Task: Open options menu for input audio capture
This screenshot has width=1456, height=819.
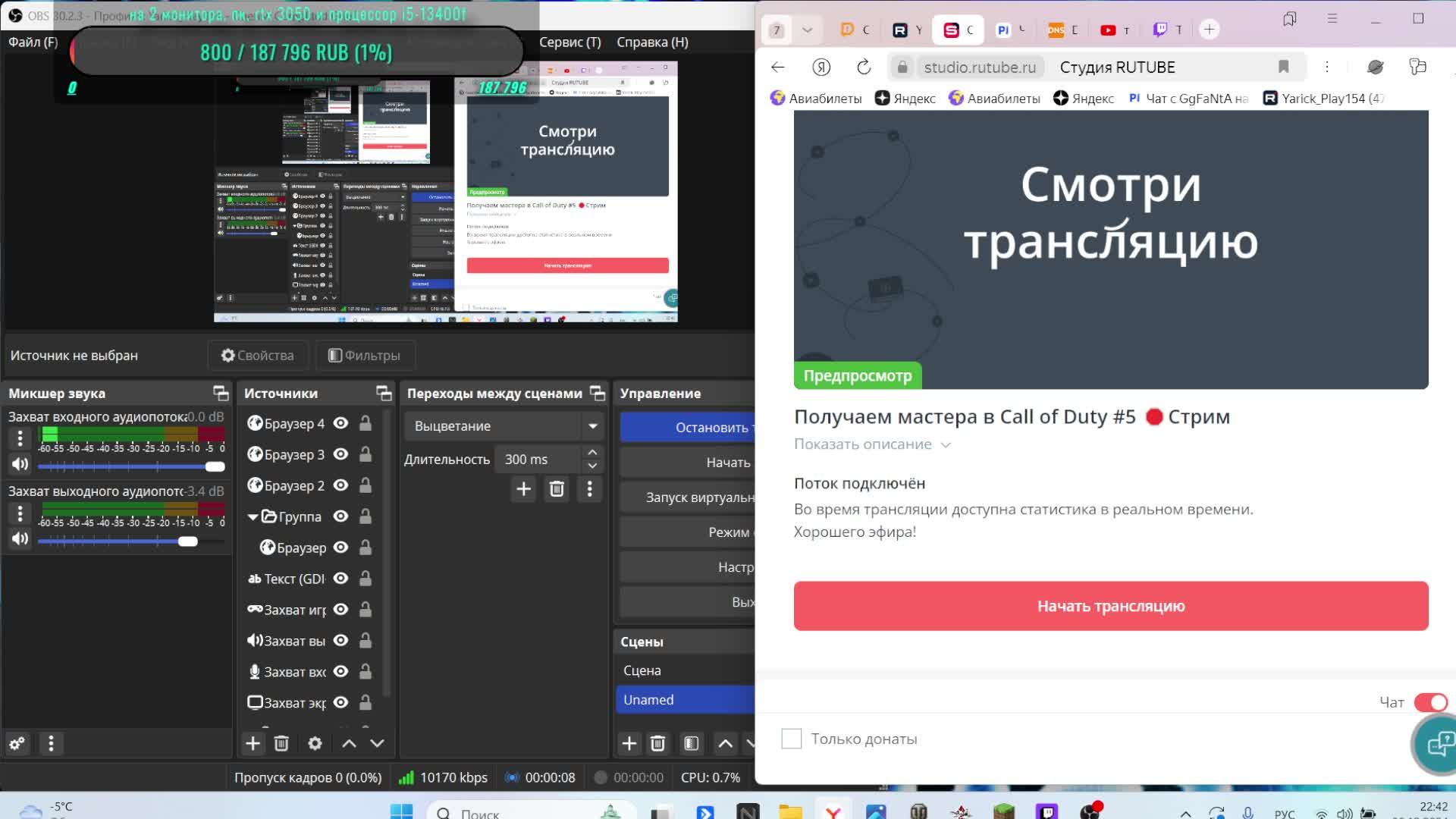Action: [x=20, y=438]
